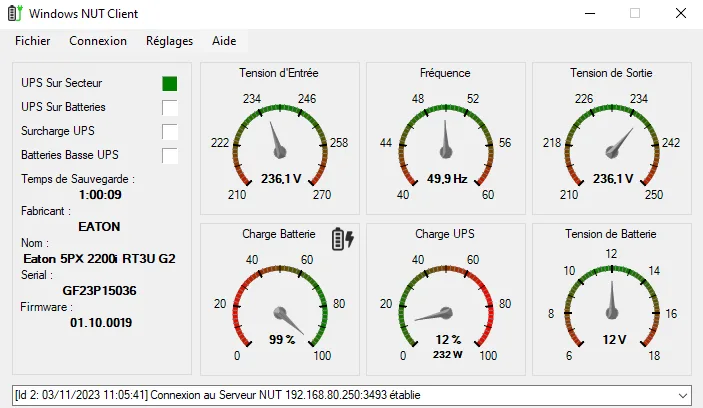Click the Fréquence gauge title
703x408 pixels.
click(x=445, y=73)
